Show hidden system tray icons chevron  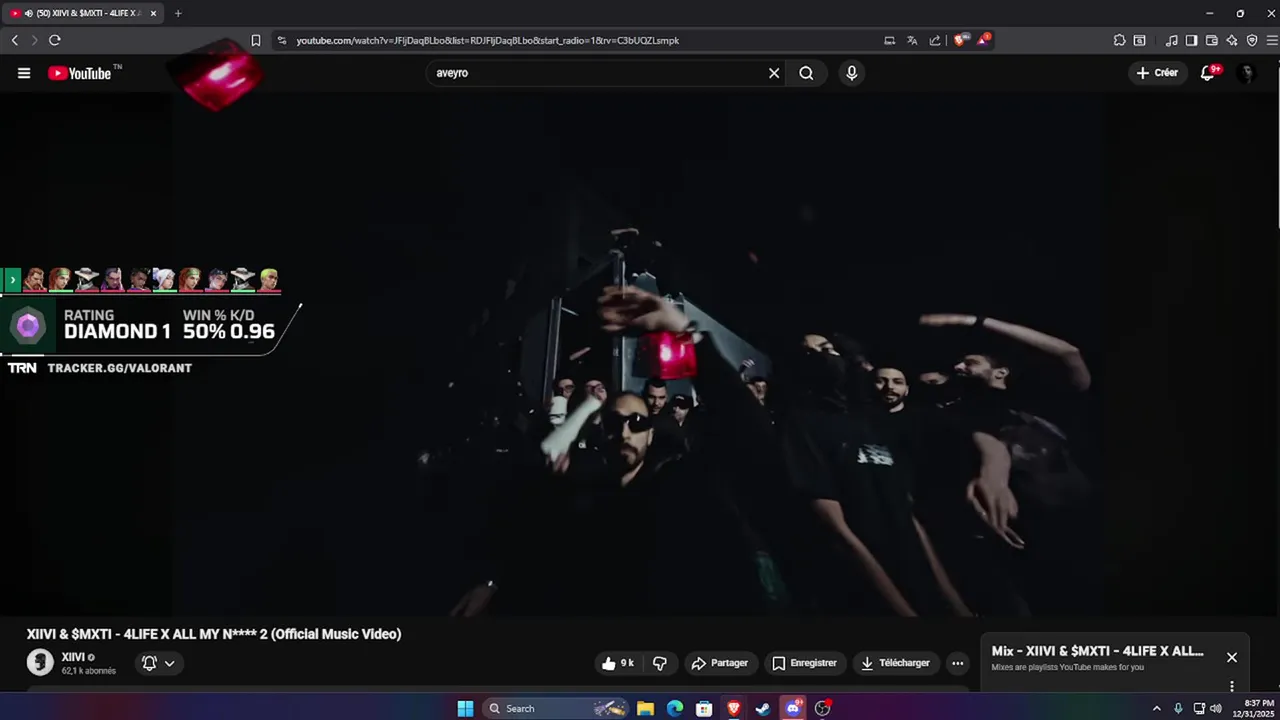1157,708
